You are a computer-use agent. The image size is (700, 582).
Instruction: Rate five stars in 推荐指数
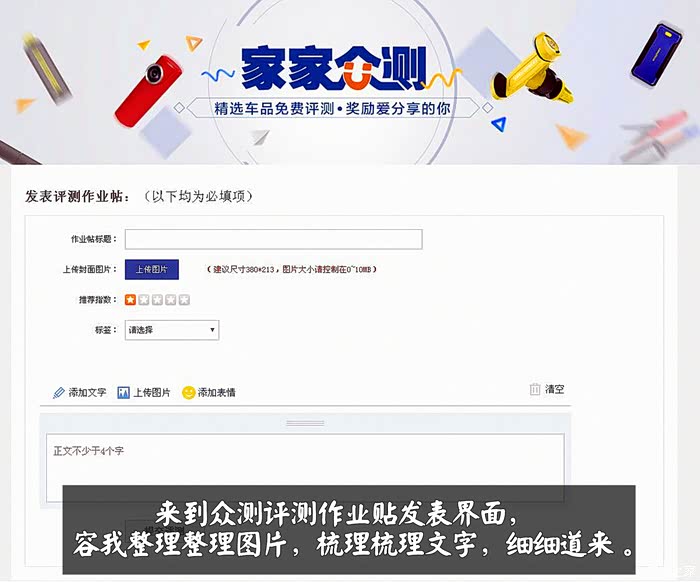[184, 300]
